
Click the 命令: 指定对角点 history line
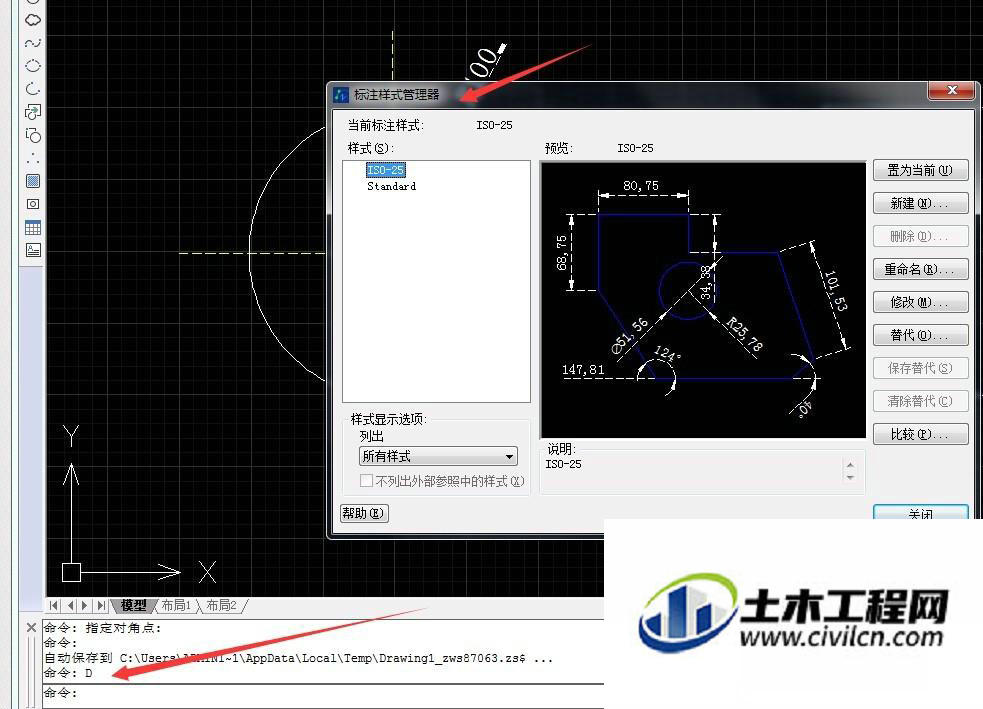tap(102, 628)
